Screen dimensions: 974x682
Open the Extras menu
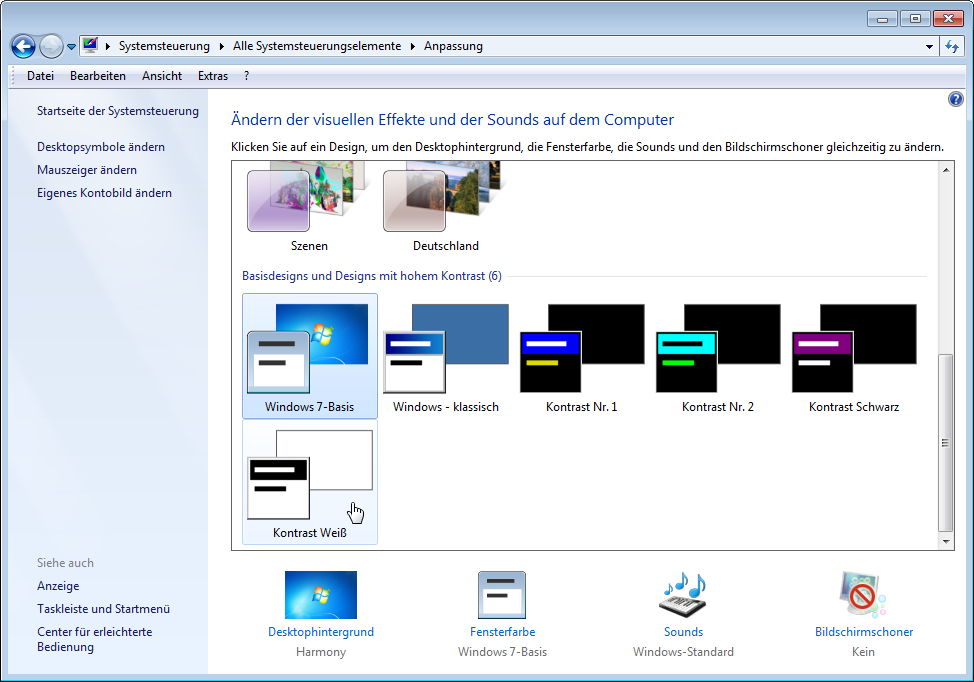tap(213, 76)
